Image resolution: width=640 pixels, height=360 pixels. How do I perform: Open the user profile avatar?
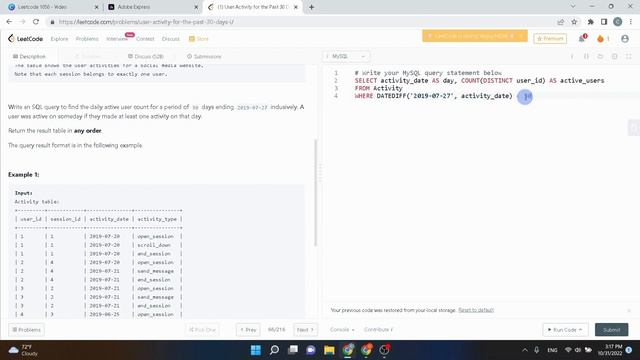click(x=625, y=39)
